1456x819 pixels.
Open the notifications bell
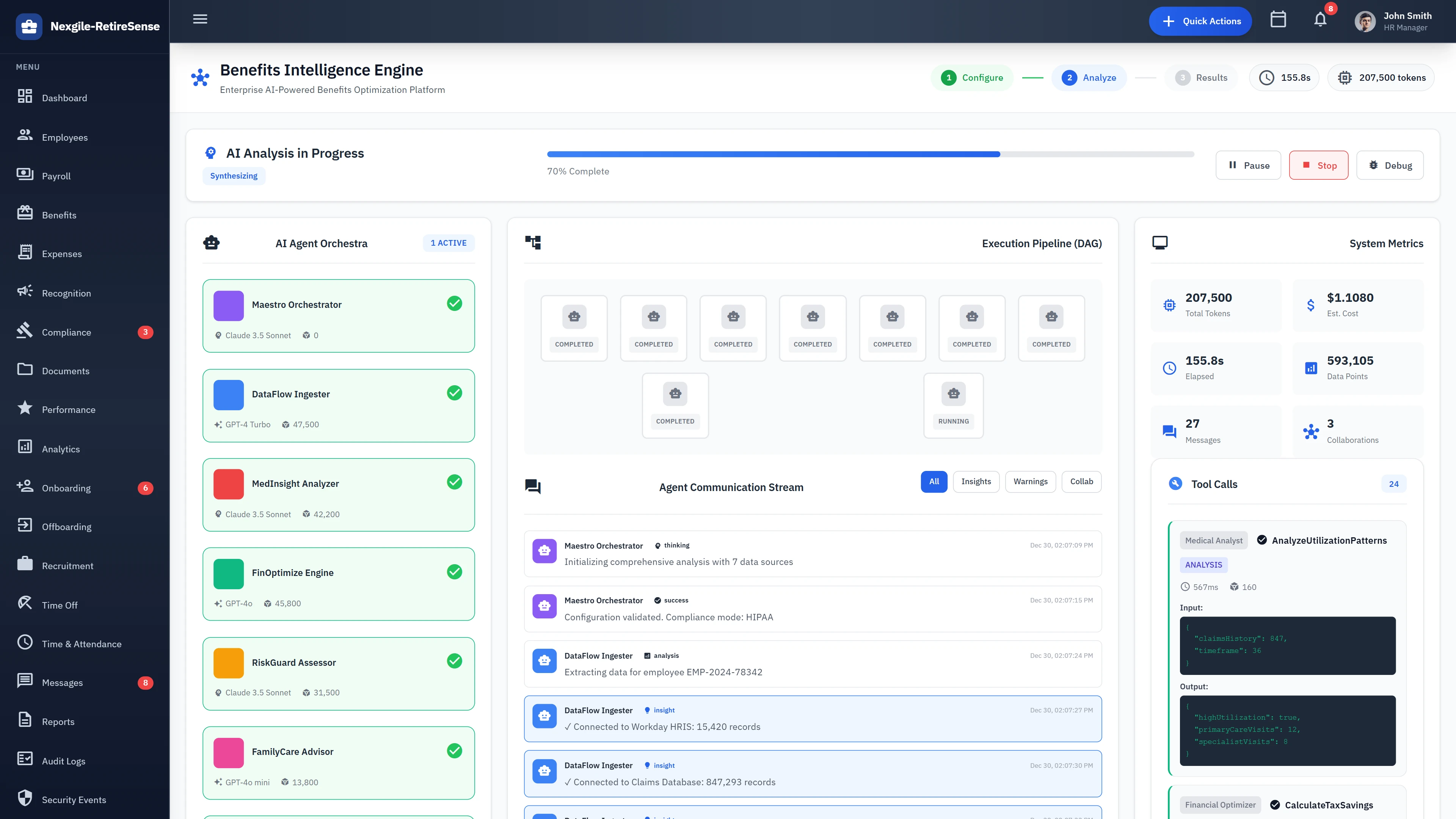(x=1320, y=19)
